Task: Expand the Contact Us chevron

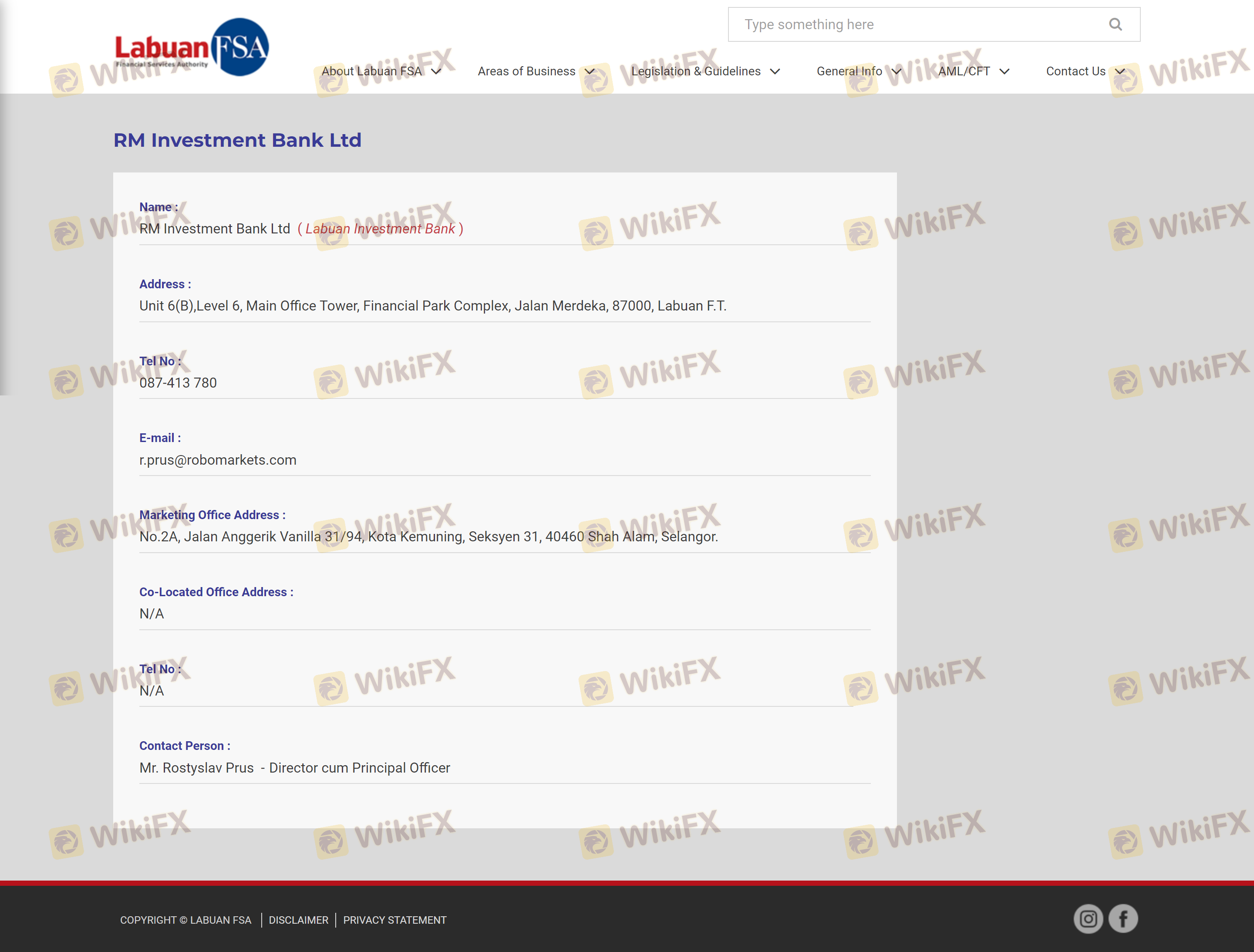Action: [x=1120, y=71]
